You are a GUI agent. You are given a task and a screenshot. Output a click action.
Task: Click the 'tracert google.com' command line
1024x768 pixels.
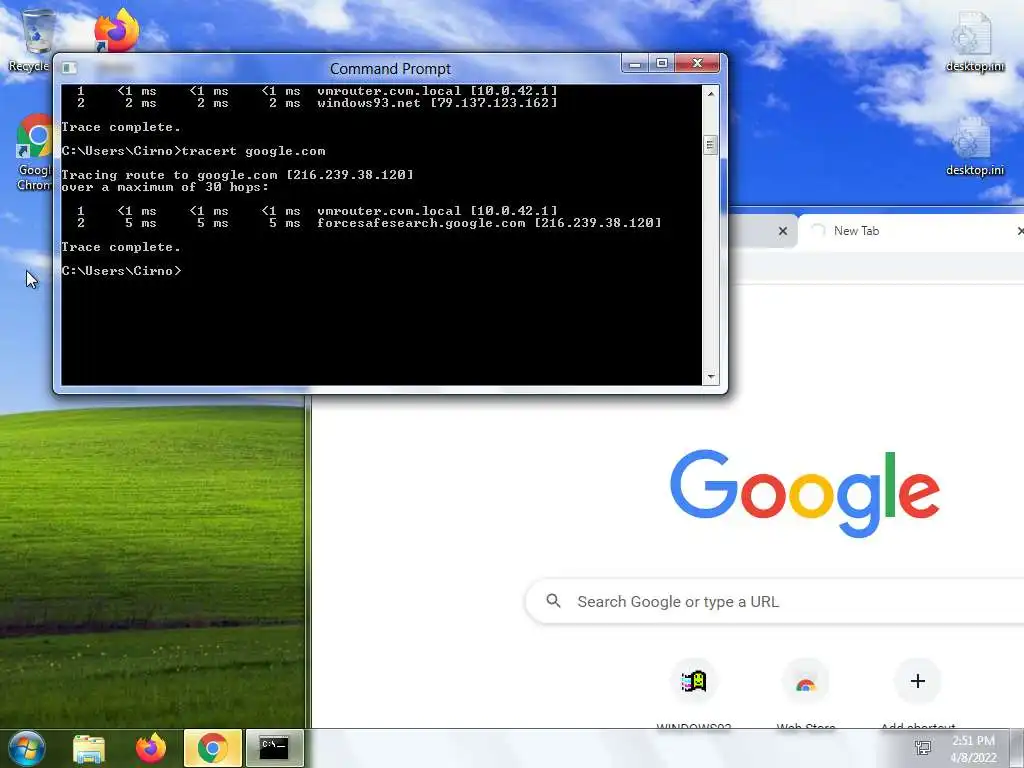(193, 151)
